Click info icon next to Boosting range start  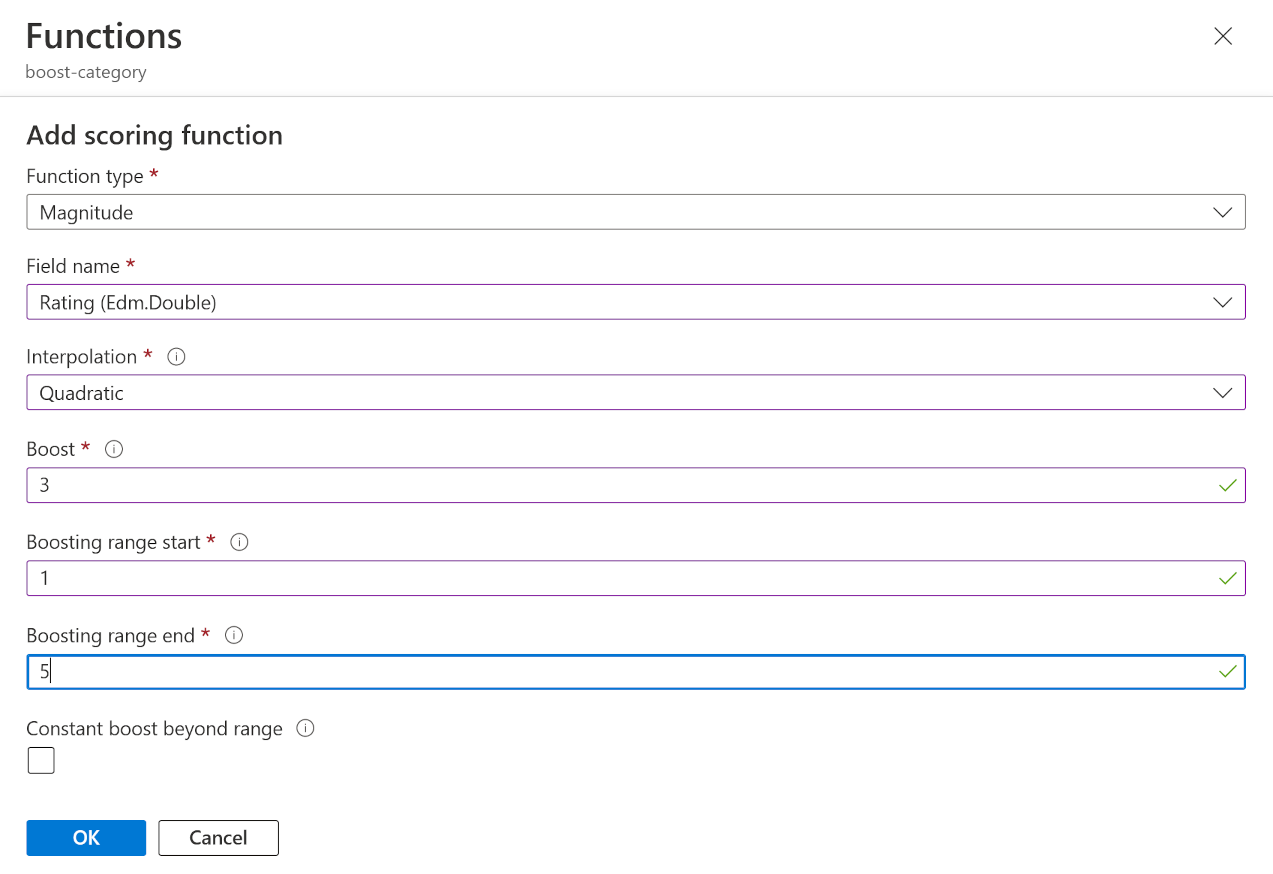(x=239, y=542)
